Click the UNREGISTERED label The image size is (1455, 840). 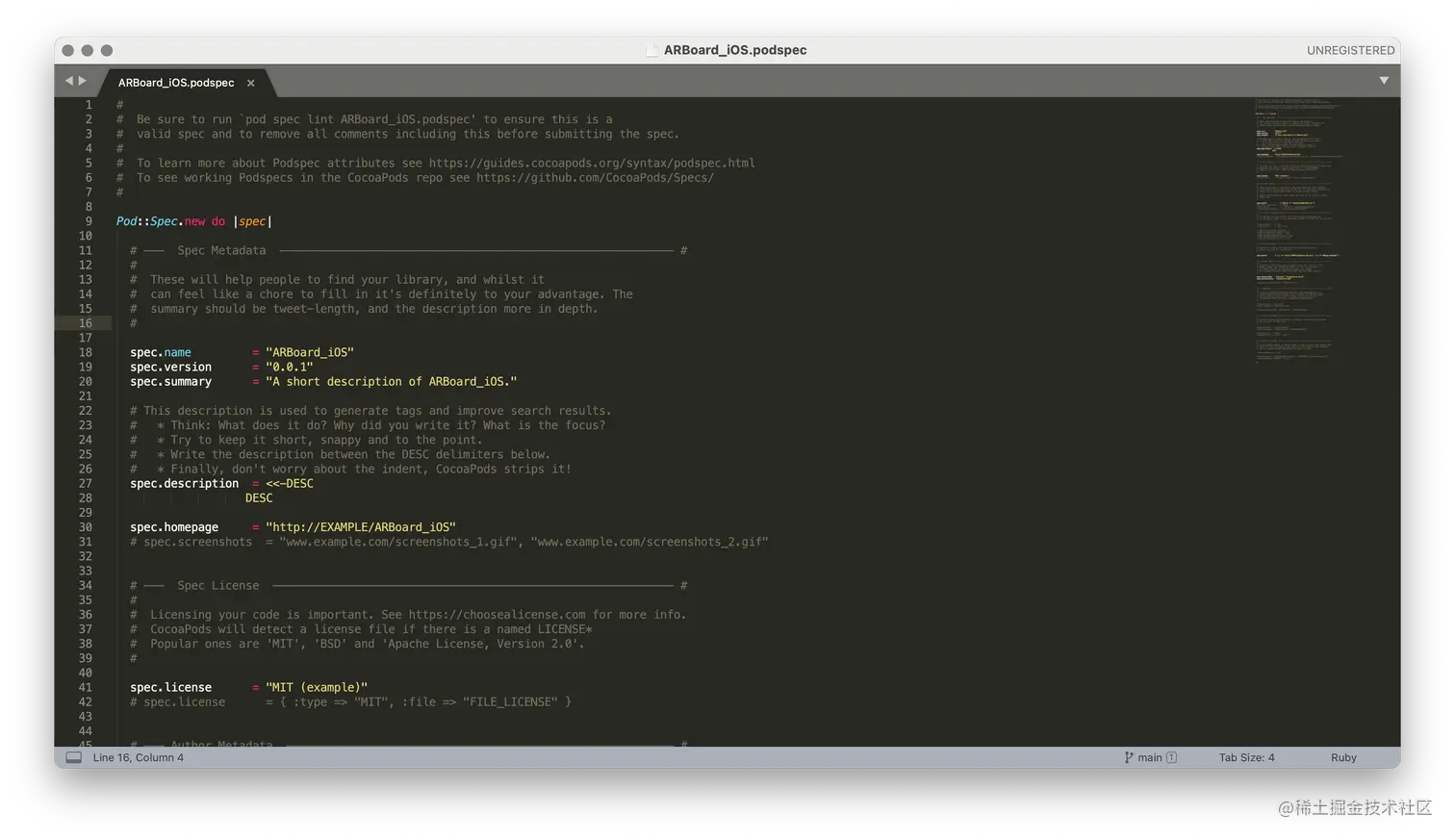tap(1350, 50)
